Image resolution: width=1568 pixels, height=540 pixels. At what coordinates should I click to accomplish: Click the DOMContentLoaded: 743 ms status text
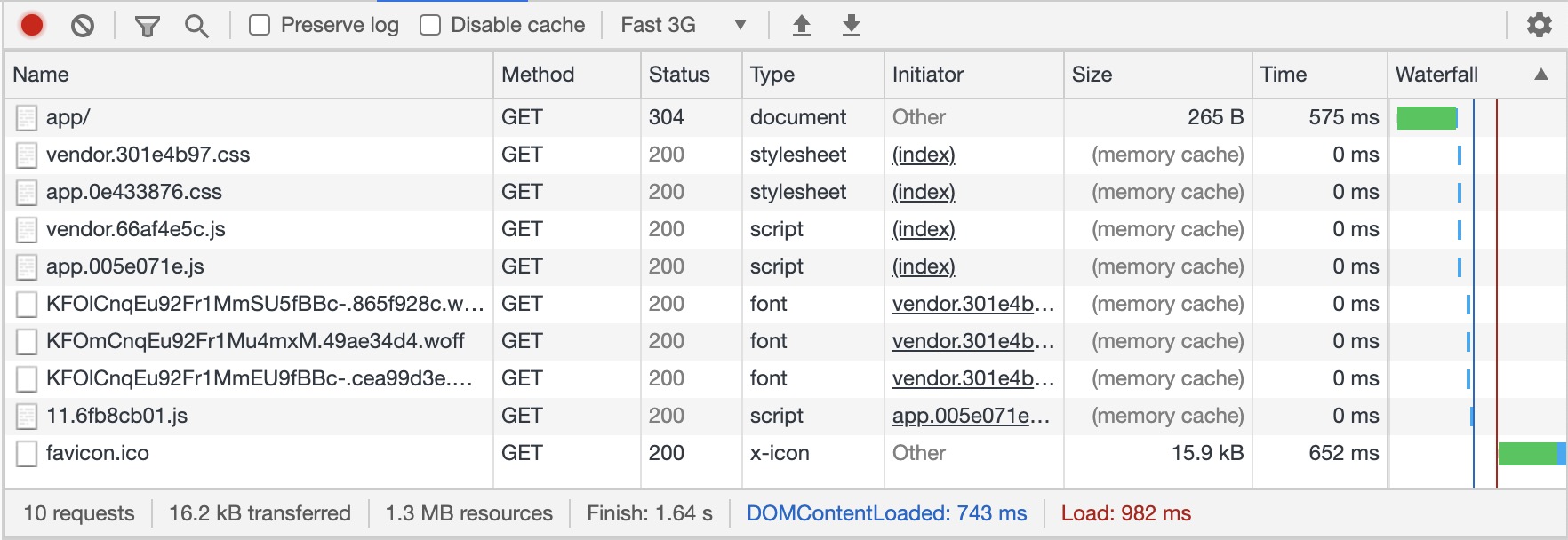point(886,513)
